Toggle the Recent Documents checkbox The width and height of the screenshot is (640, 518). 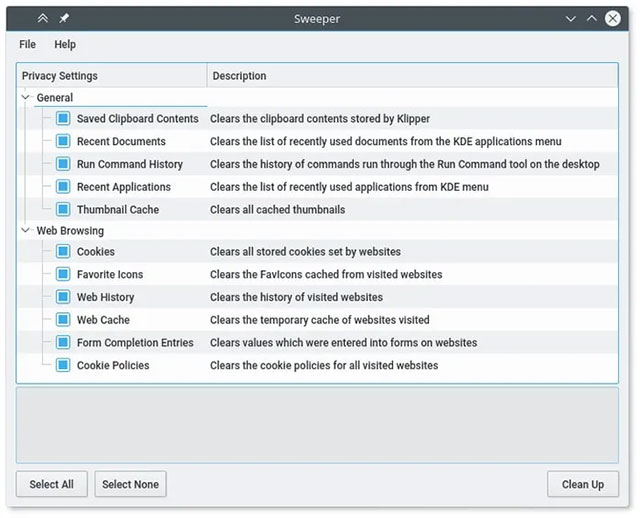tap(63, 141)
